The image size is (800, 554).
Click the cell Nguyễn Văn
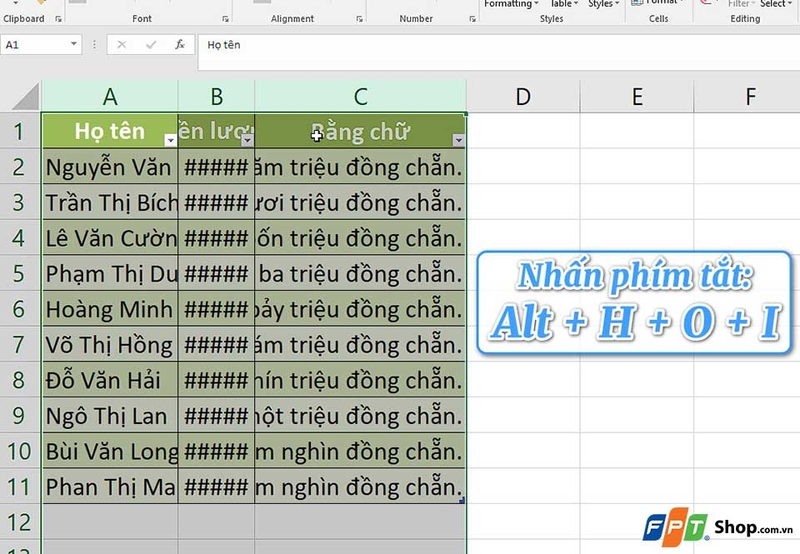click(x=110, y=167)
